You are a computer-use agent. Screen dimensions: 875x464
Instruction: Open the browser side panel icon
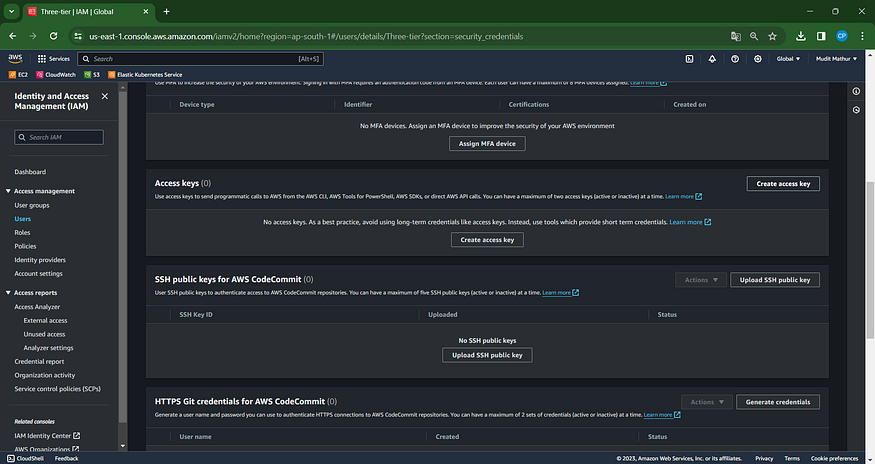point(821,36)
